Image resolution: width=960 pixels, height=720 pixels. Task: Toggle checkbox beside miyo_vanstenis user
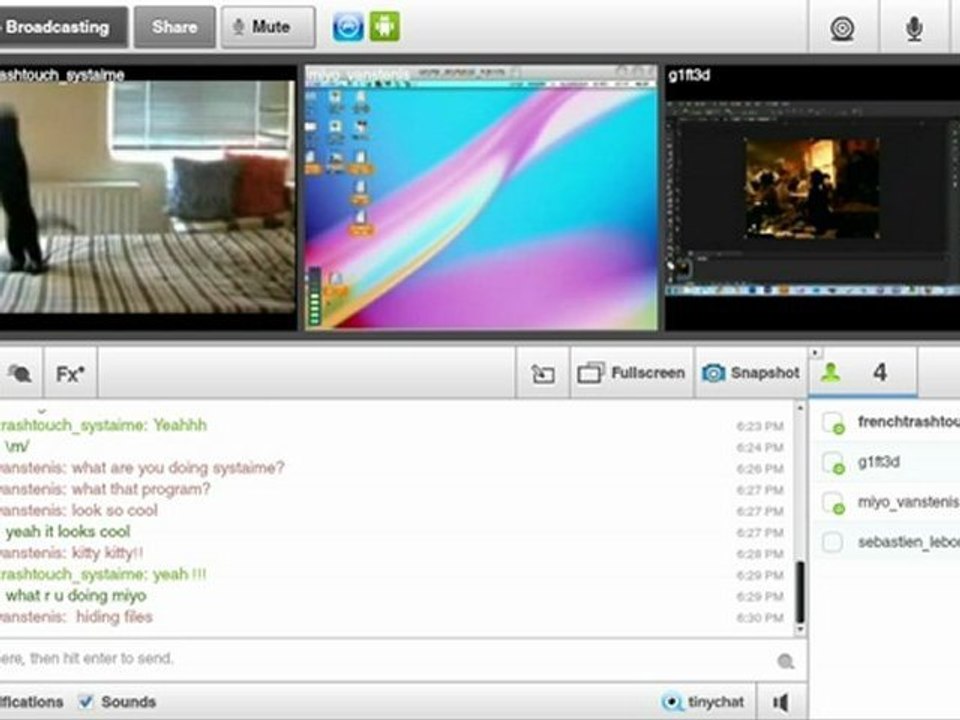pos(833,503)
